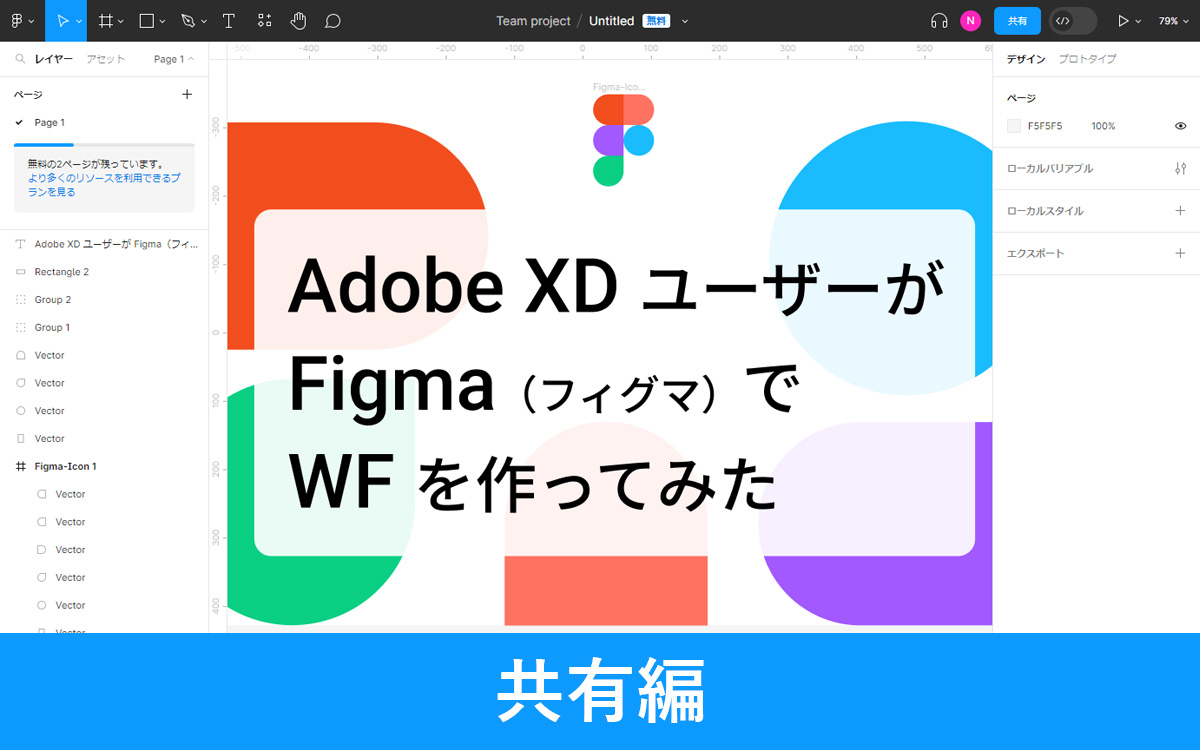Click the エクスポート section label
1200x750 pixels.
coord(1035,253)
